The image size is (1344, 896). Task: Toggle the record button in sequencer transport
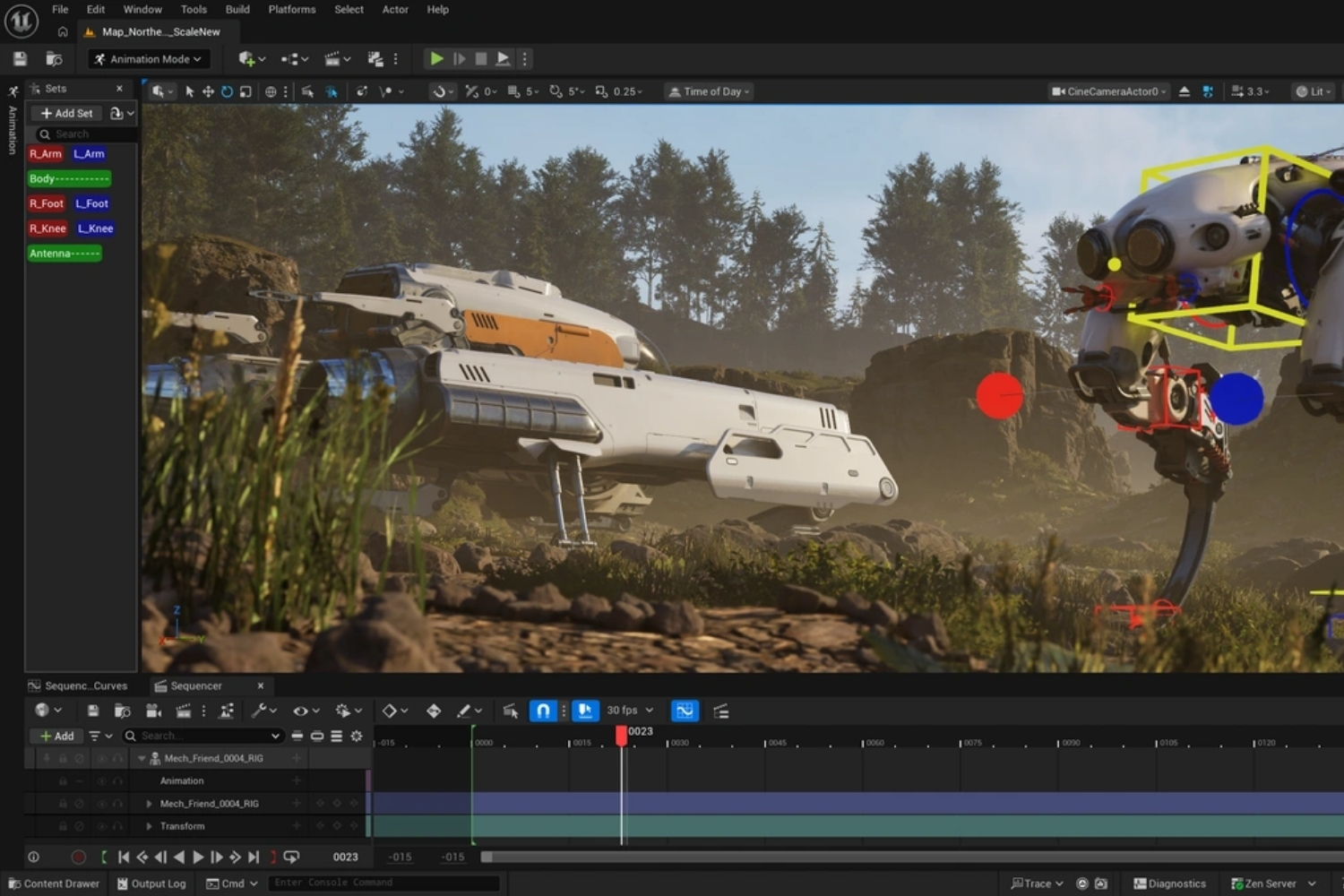[x=78, y=857]
